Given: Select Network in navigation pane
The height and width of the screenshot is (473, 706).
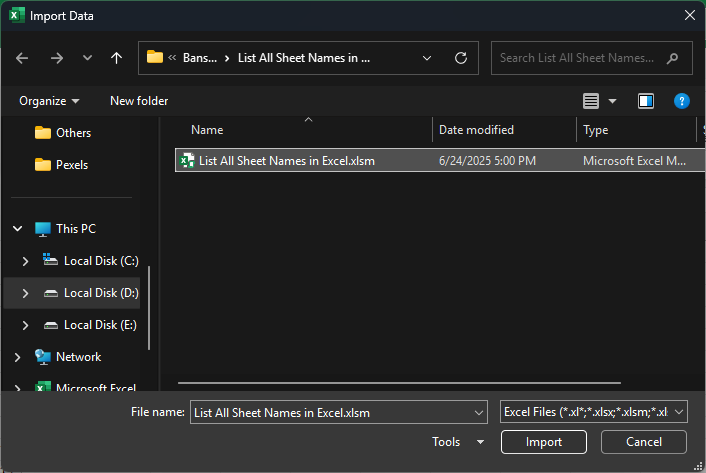Looking at the screenshot, I should [68, 357].
